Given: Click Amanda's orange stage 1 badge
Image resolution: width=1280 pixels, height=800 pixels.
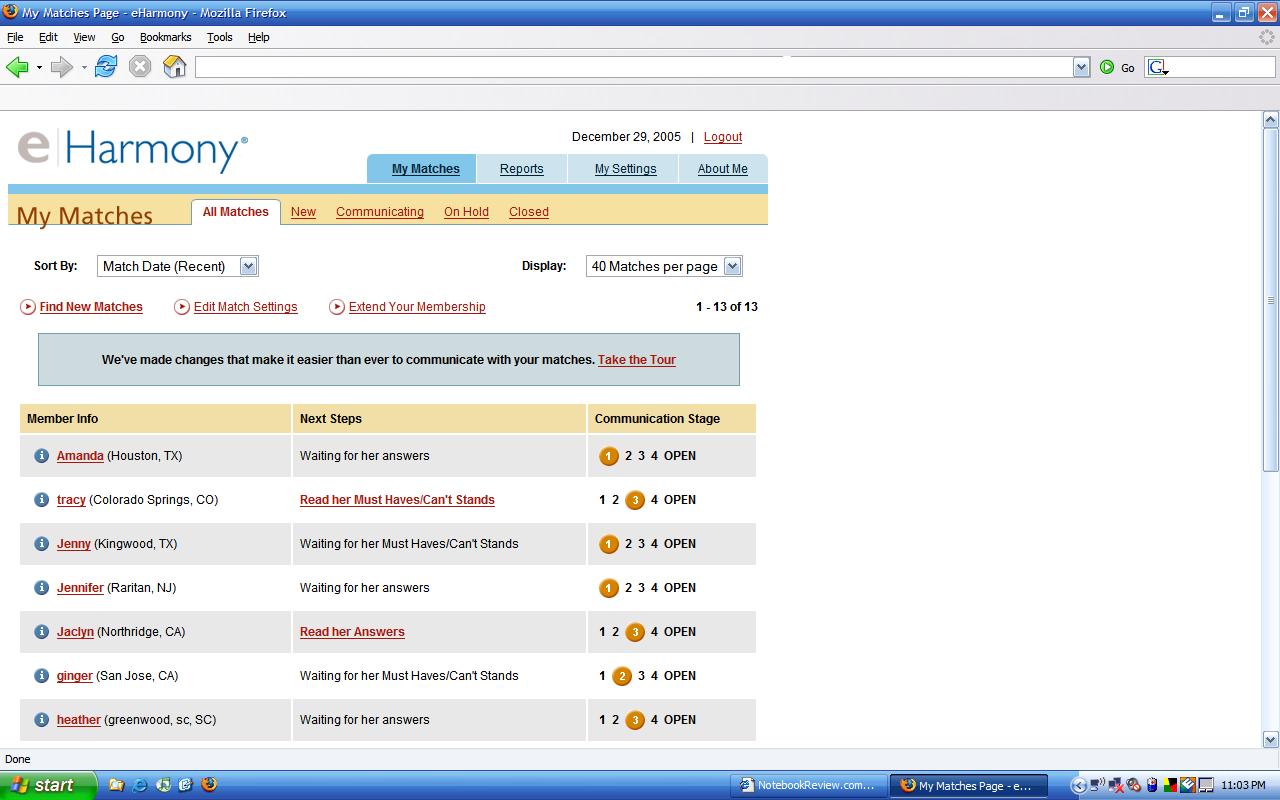Looking at the screenshot, I should click(609, 457).
